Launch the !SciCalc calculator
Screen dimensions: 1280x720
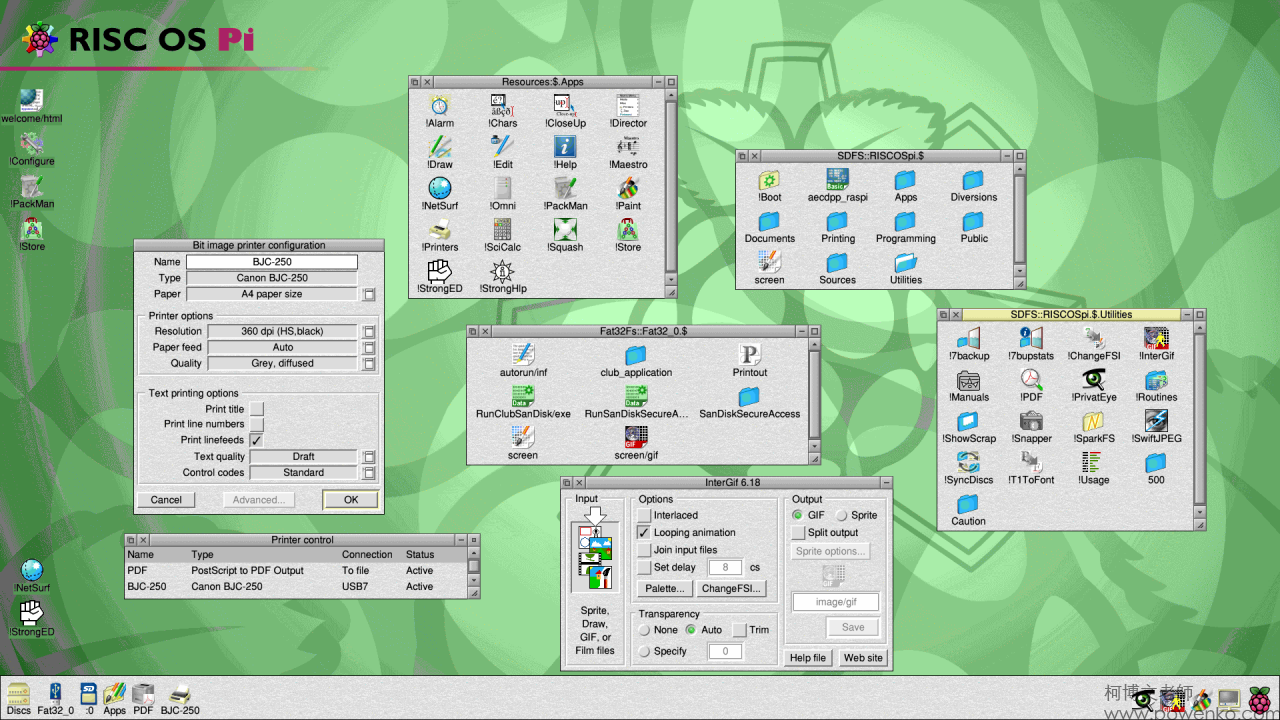[503, 234]
